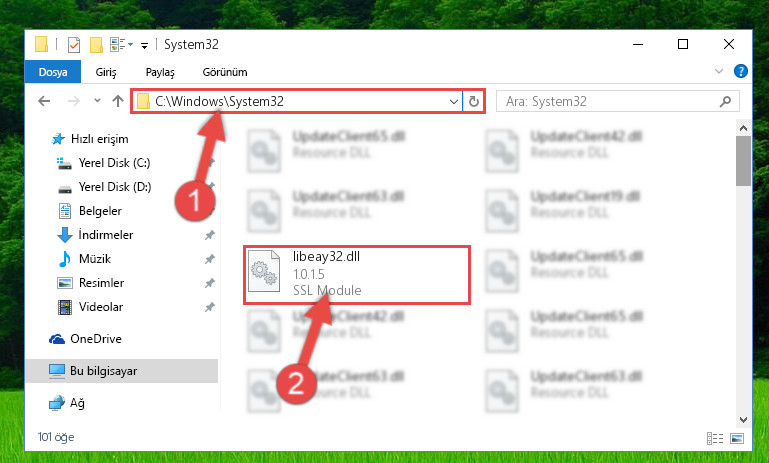Refresh the System32 folder view
The height and width of the screenshot is (463, 769).
coord(473,102)
